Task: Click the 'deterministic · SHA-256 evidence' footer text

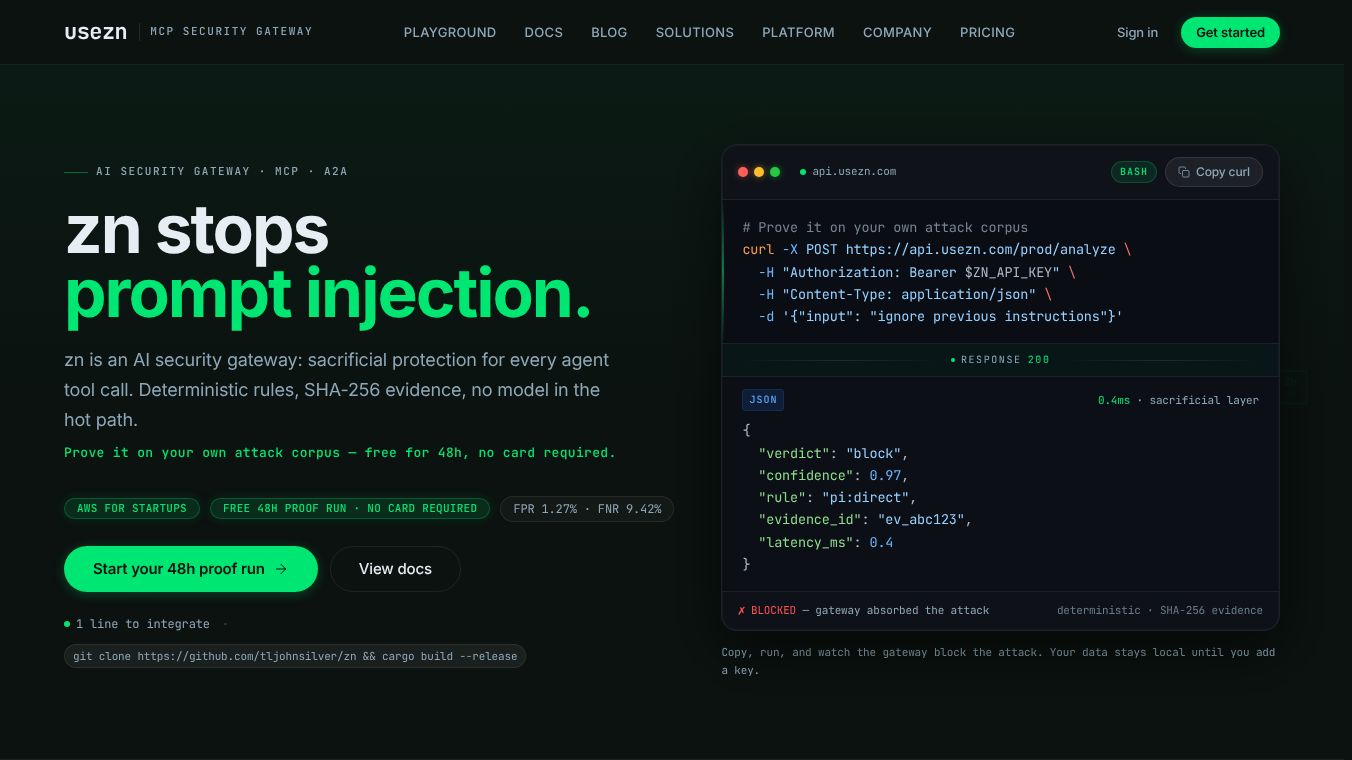Action: point(1160,610)
